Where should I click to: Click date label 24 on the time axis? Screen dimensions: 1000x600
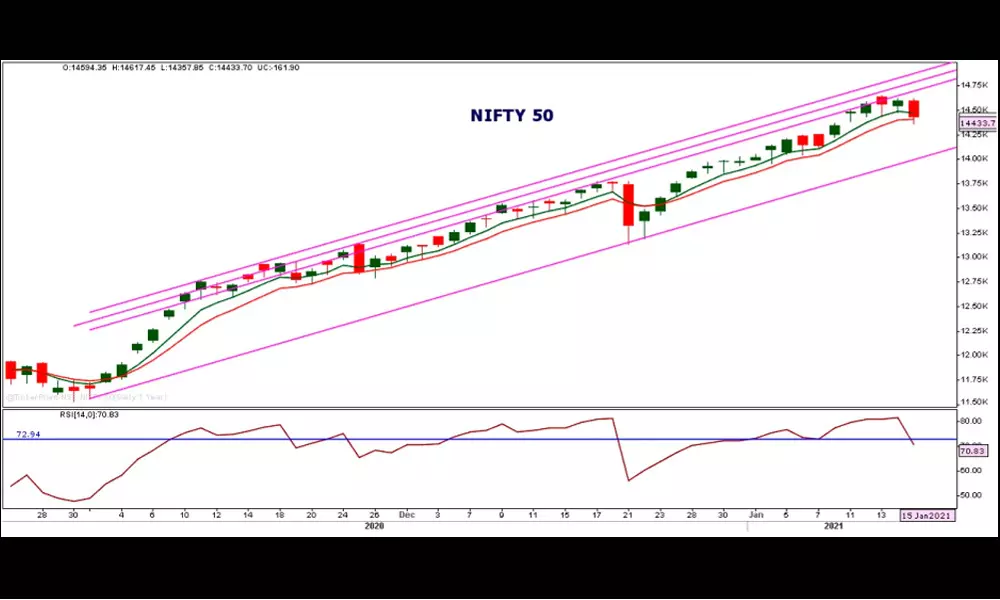coord(342,515)
